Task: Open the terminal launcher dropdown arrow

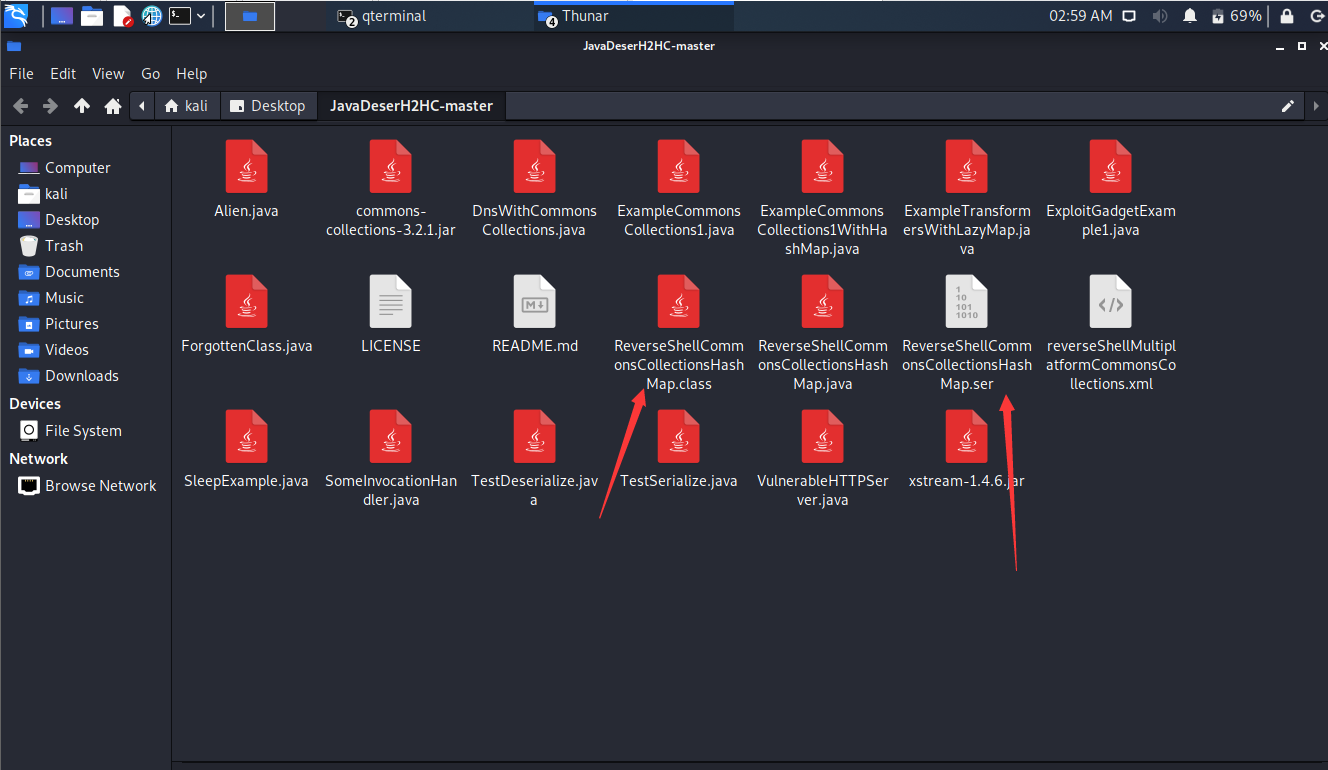Action: 201,16
